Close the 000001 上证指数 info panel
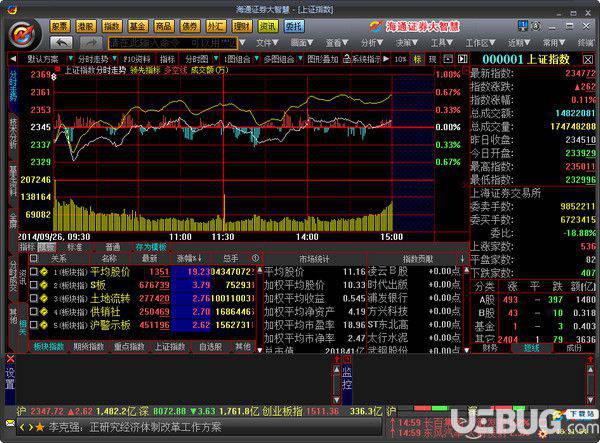The width and height of the screenshot is (600, 443). pos(588,60)
